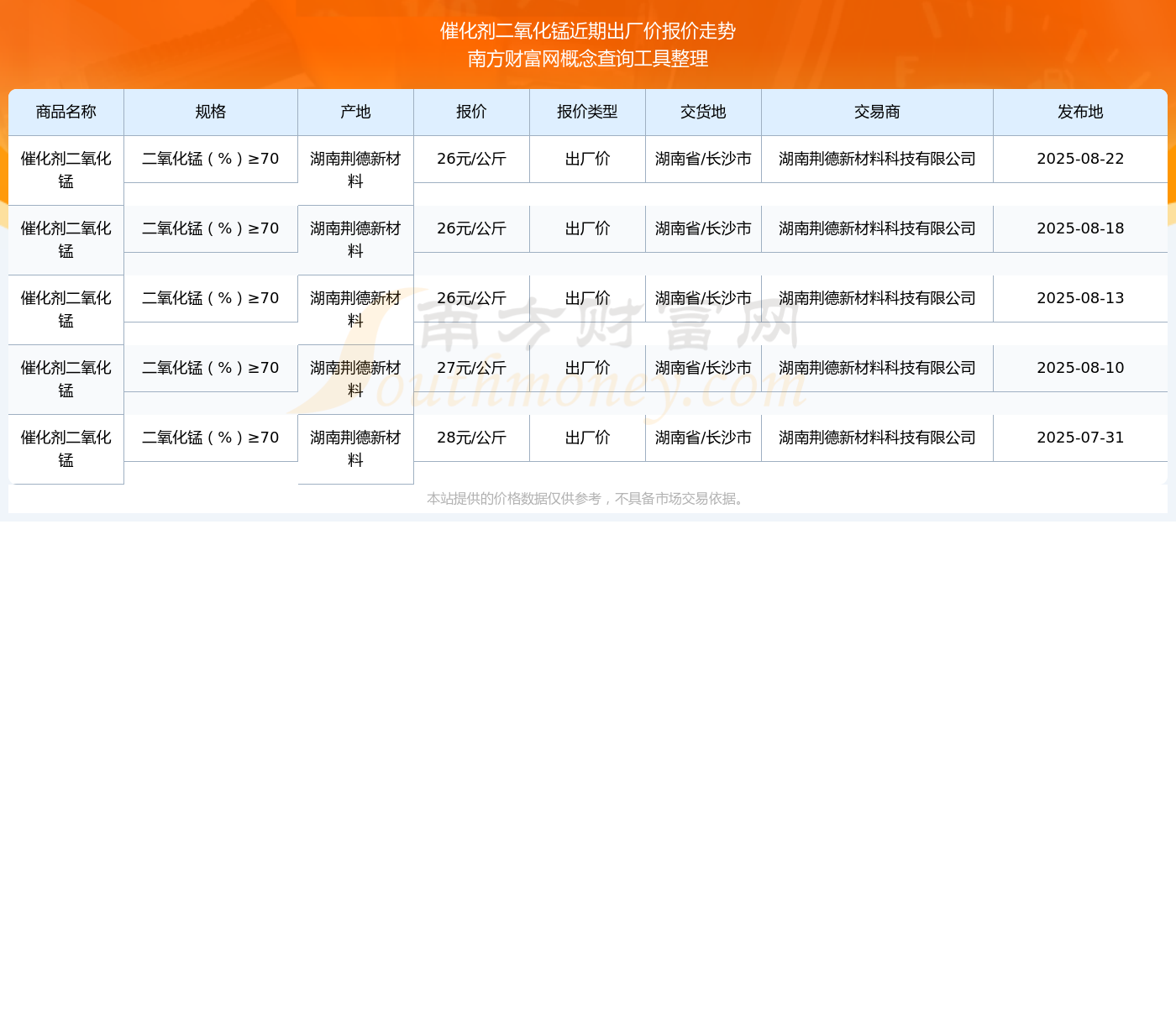Click 湖南省/长沙市 in the 2025-08-10 row

tap(704, 368)
